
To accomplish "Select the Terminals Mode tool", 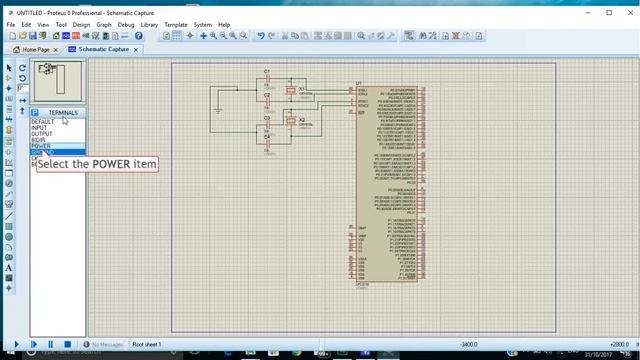I will click(9, 141).
